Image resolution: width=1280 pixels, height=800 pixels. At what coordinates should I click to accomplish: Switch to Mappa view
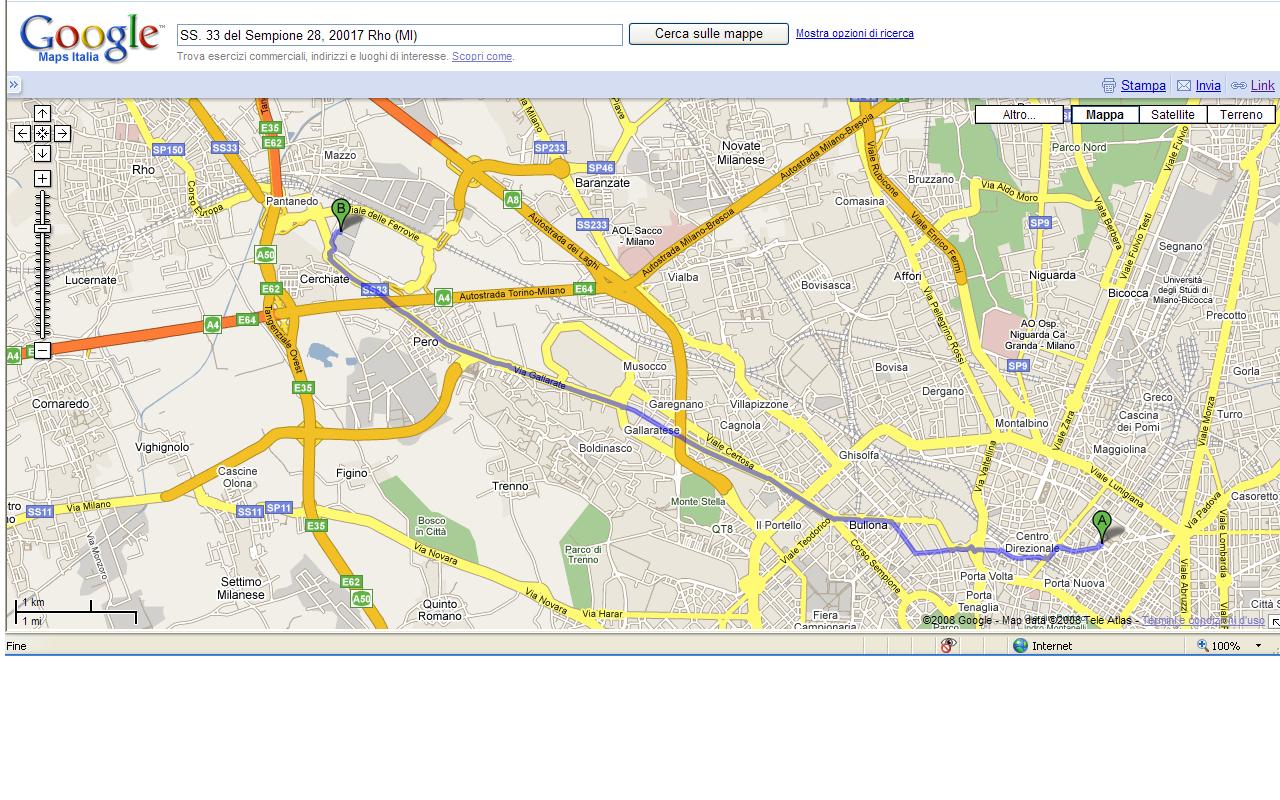[x=1104, y=115]
